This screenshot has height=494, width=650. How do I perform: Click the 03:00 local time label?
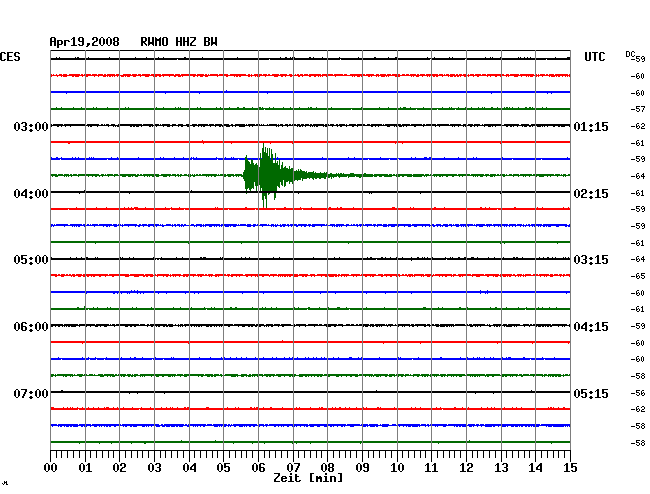tap(31, 126)
